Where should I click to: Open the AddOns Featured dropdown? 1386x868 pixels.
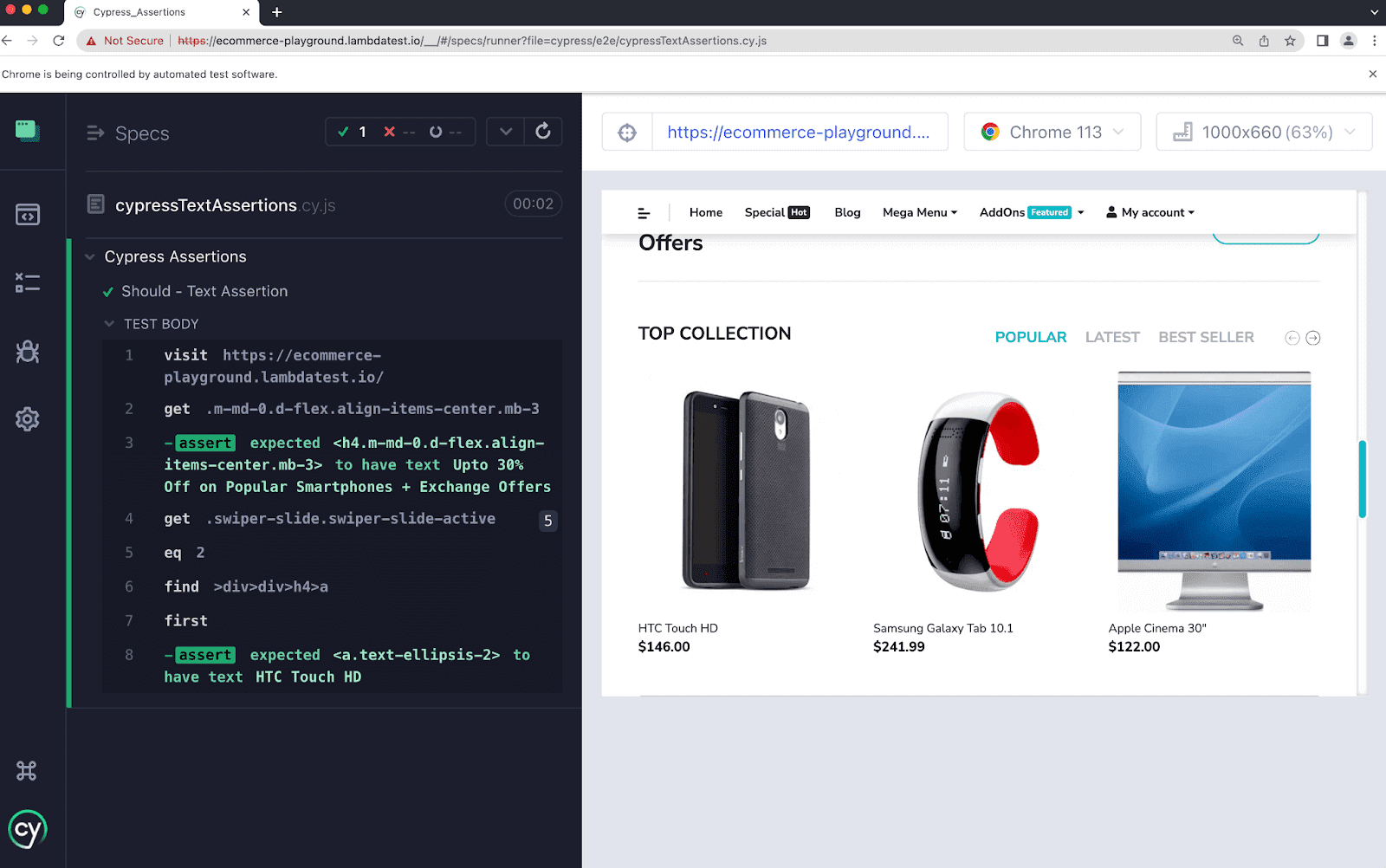[1032, 212]
